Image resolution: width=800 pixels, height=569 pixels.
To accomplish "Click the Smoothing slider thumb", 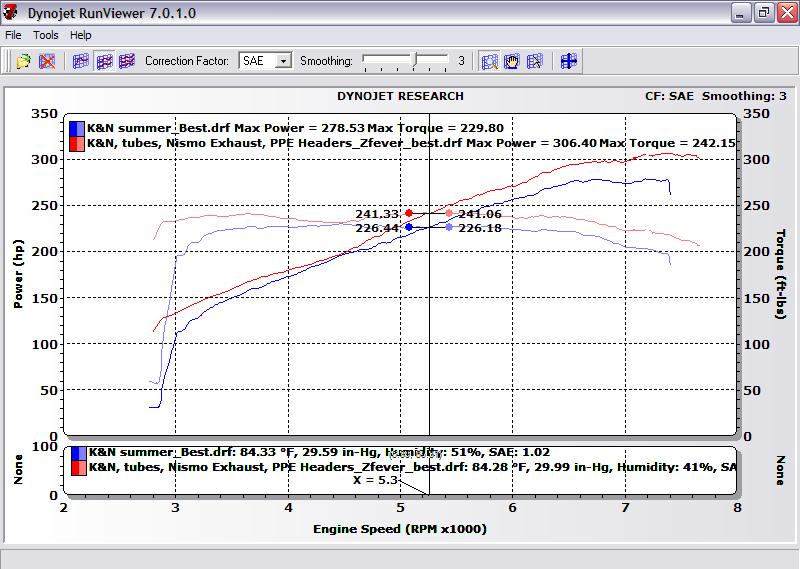I will pyautogui.click(x=416, y=59).
